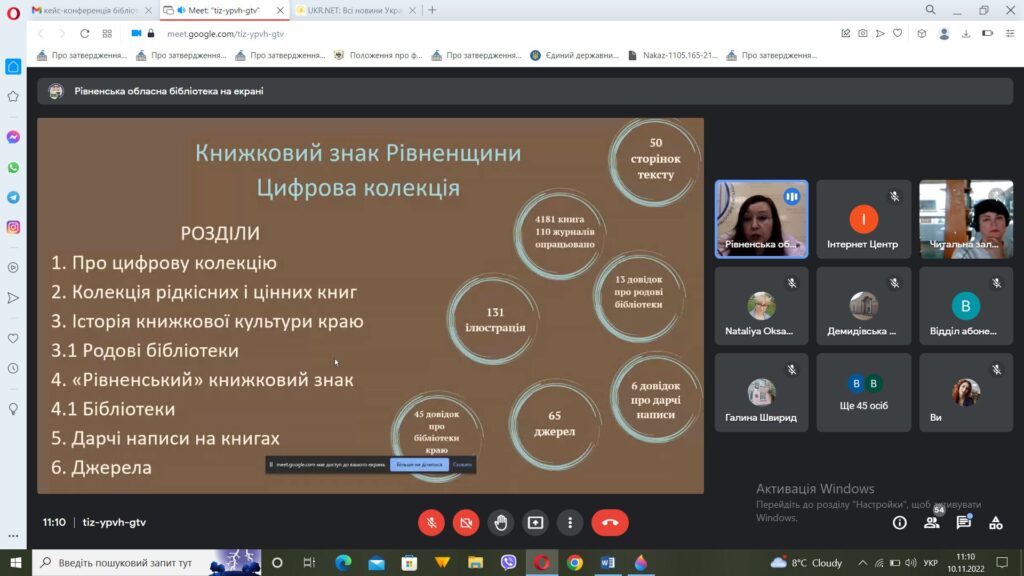Raise hand in the meeting
1024x576 pixels.
pos(501,522)
